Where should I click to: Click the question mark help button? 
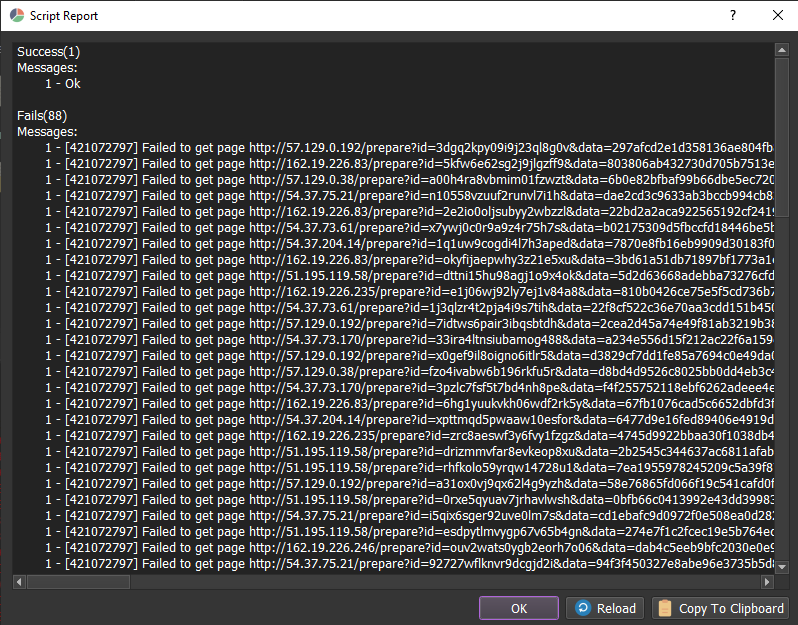(732, 16)
